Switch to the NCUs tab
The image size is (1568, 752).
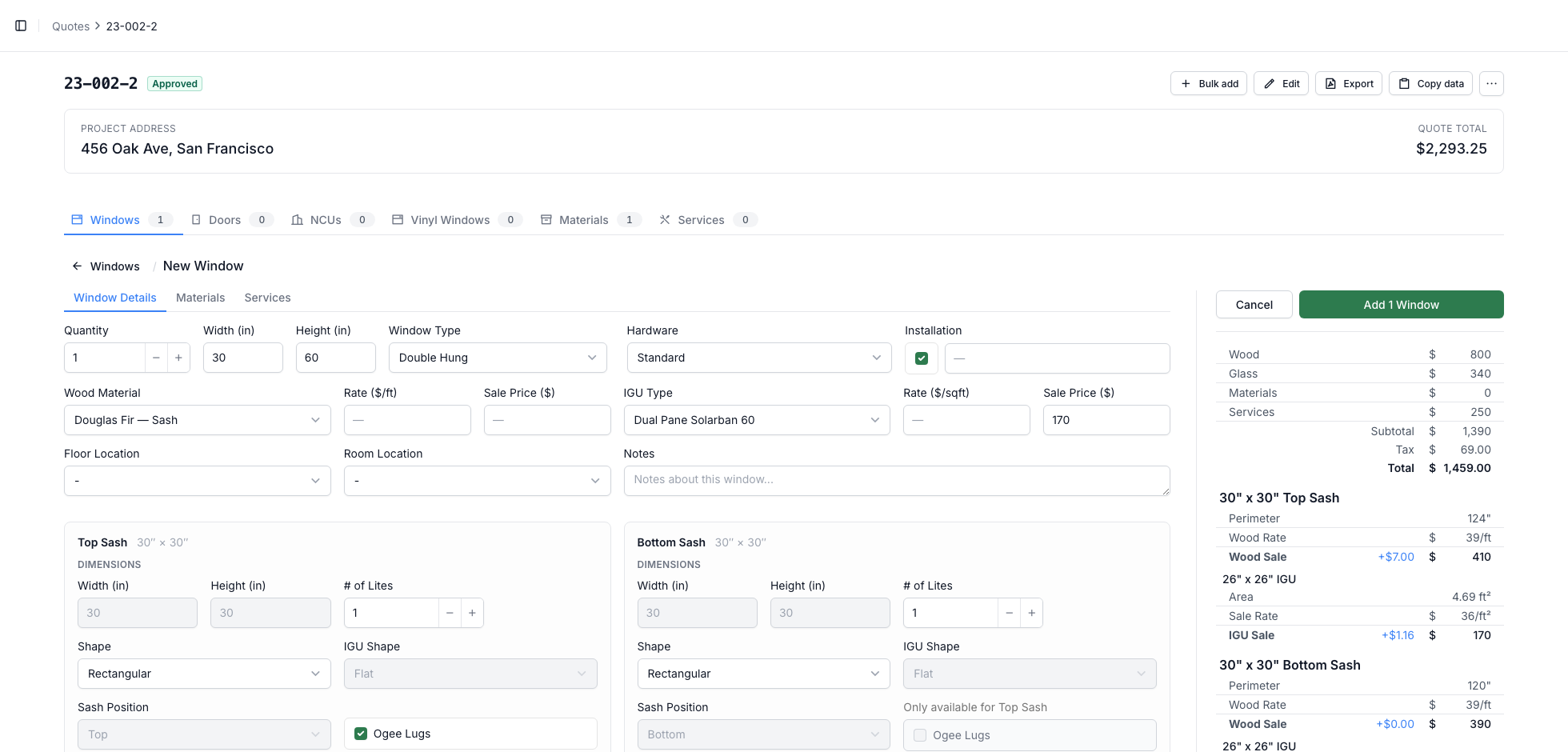pos(332,220)
